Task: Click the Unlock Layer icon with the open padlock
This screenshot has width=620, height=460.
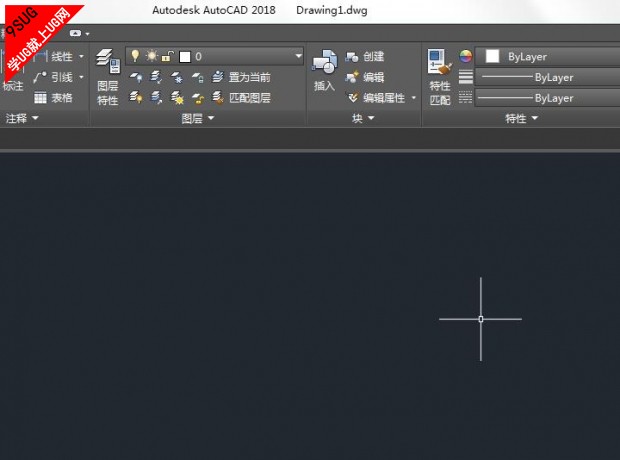Action: pyautogui.click(x=198, y=98)
